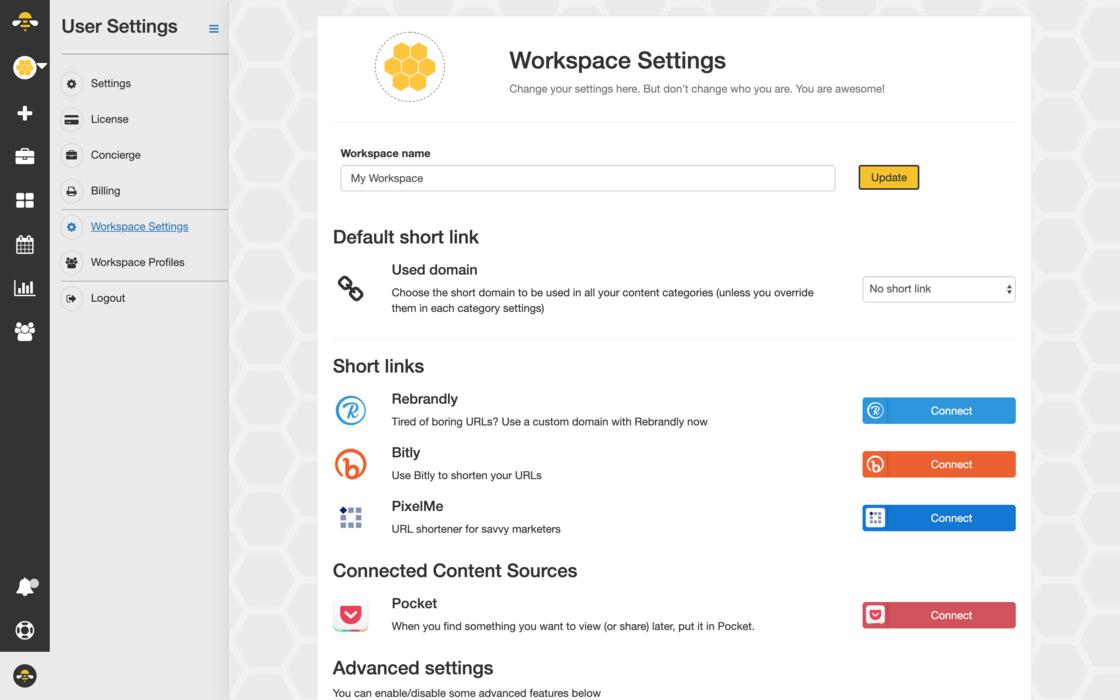Connect the Rebrandly short link service
This screenshot has height=700, width=1120.
[x=938, y=411]
